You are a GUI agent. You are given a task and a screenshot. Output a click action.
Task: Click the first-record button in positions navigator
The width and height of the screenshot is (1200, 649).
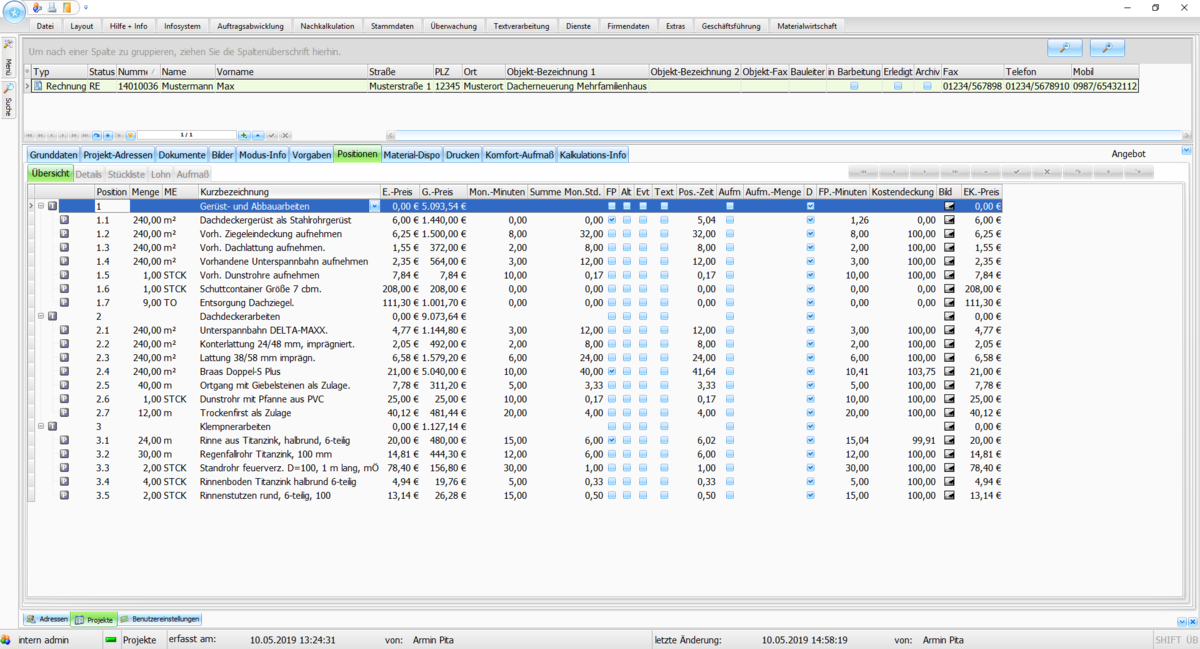[x=863, y=173]
